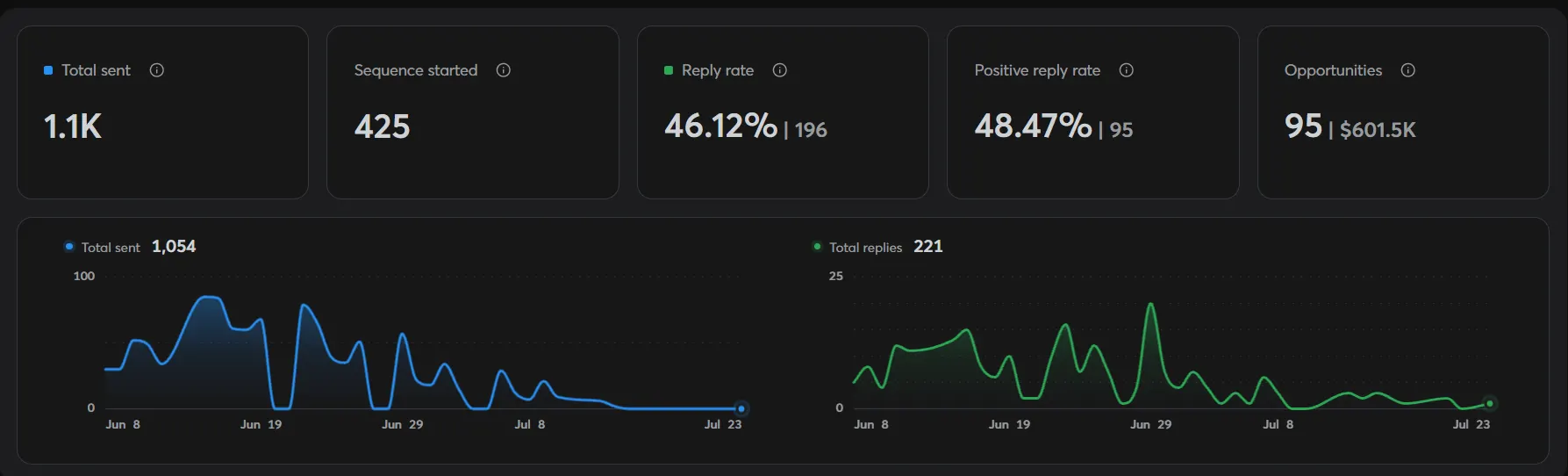Click info icon beside Opportunities
The image size is (1568, 476).
click(1408, 70)
